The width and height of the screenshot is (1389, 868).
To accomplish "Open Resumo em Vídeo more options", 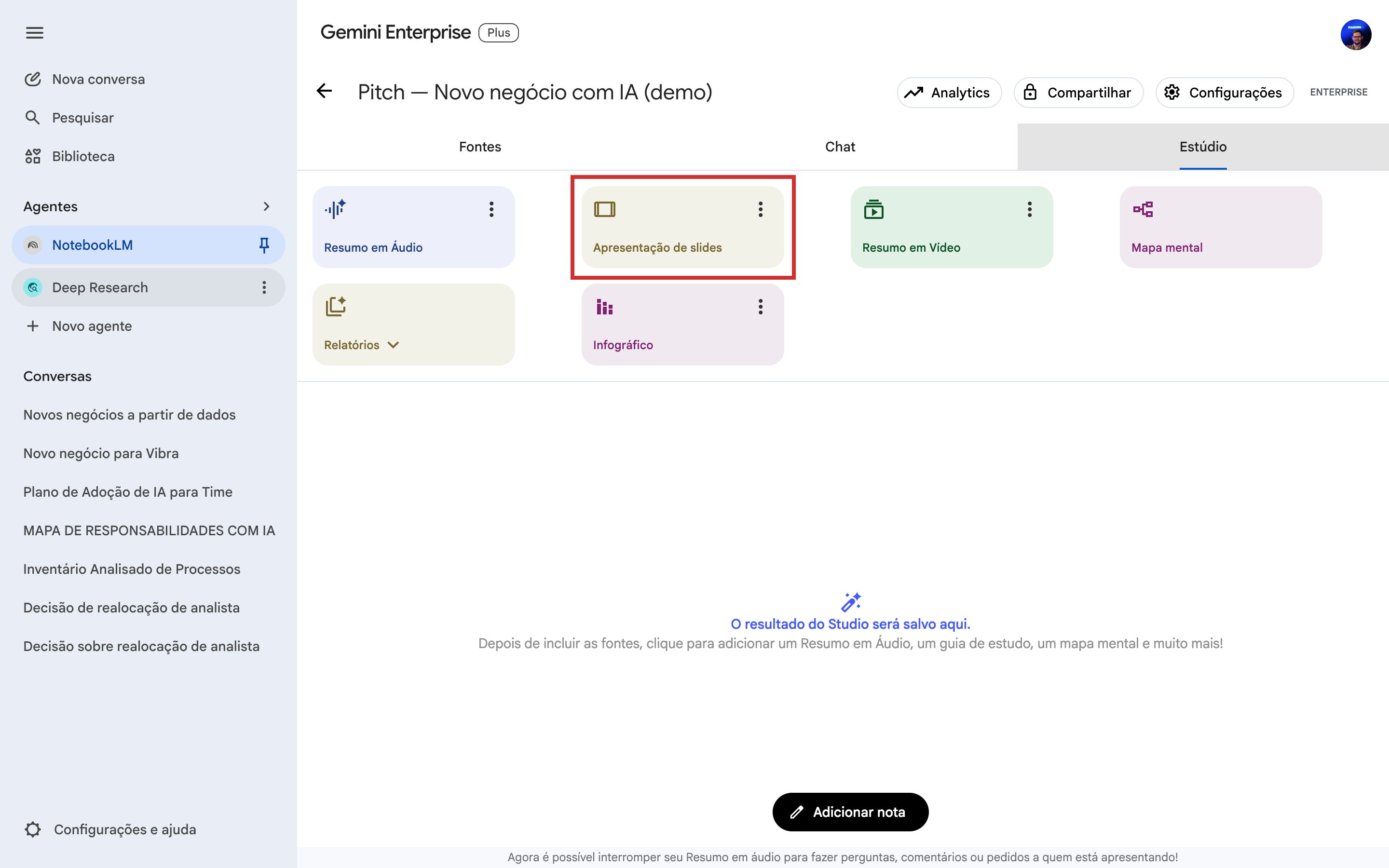I will (1030, 210).
